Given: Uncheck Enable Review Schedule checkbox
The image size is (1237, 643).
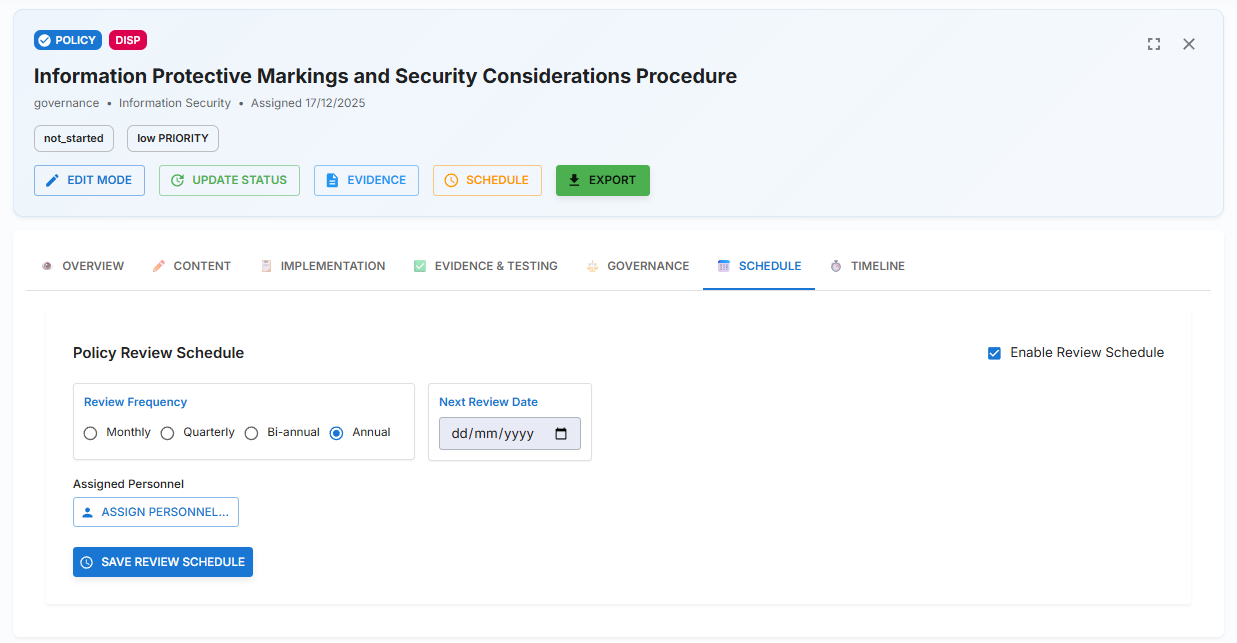Looking at the screenshot, I should pyautogui.click(x=994, y=353).
